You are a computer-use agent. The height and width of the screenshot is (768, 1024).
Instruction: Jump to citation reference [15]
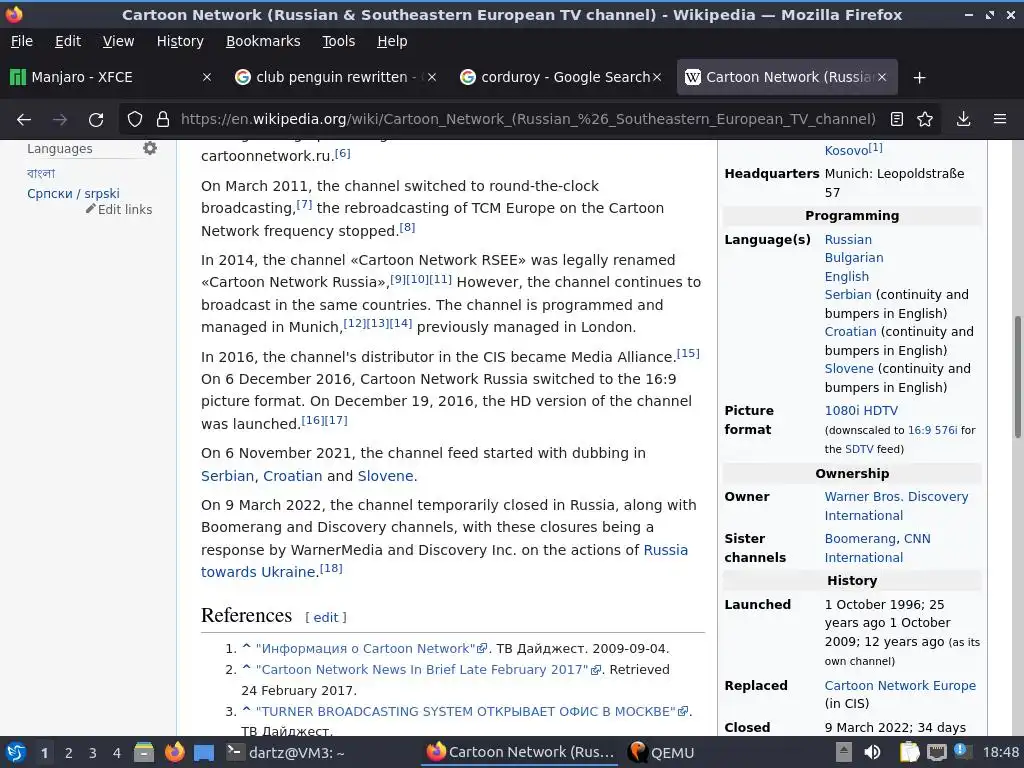tap(688, 353)
